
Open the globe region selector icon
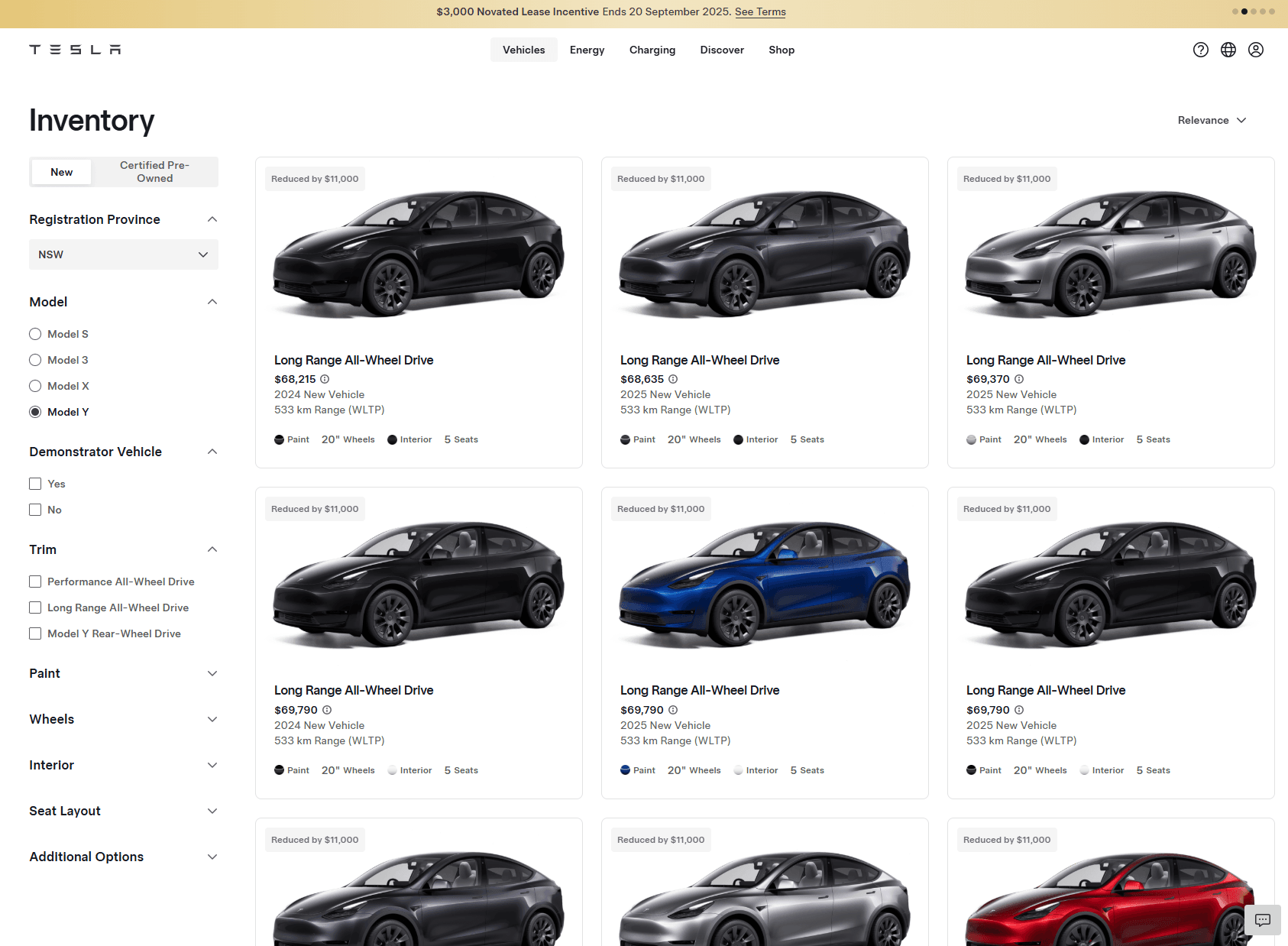(x=1228, y=50)
